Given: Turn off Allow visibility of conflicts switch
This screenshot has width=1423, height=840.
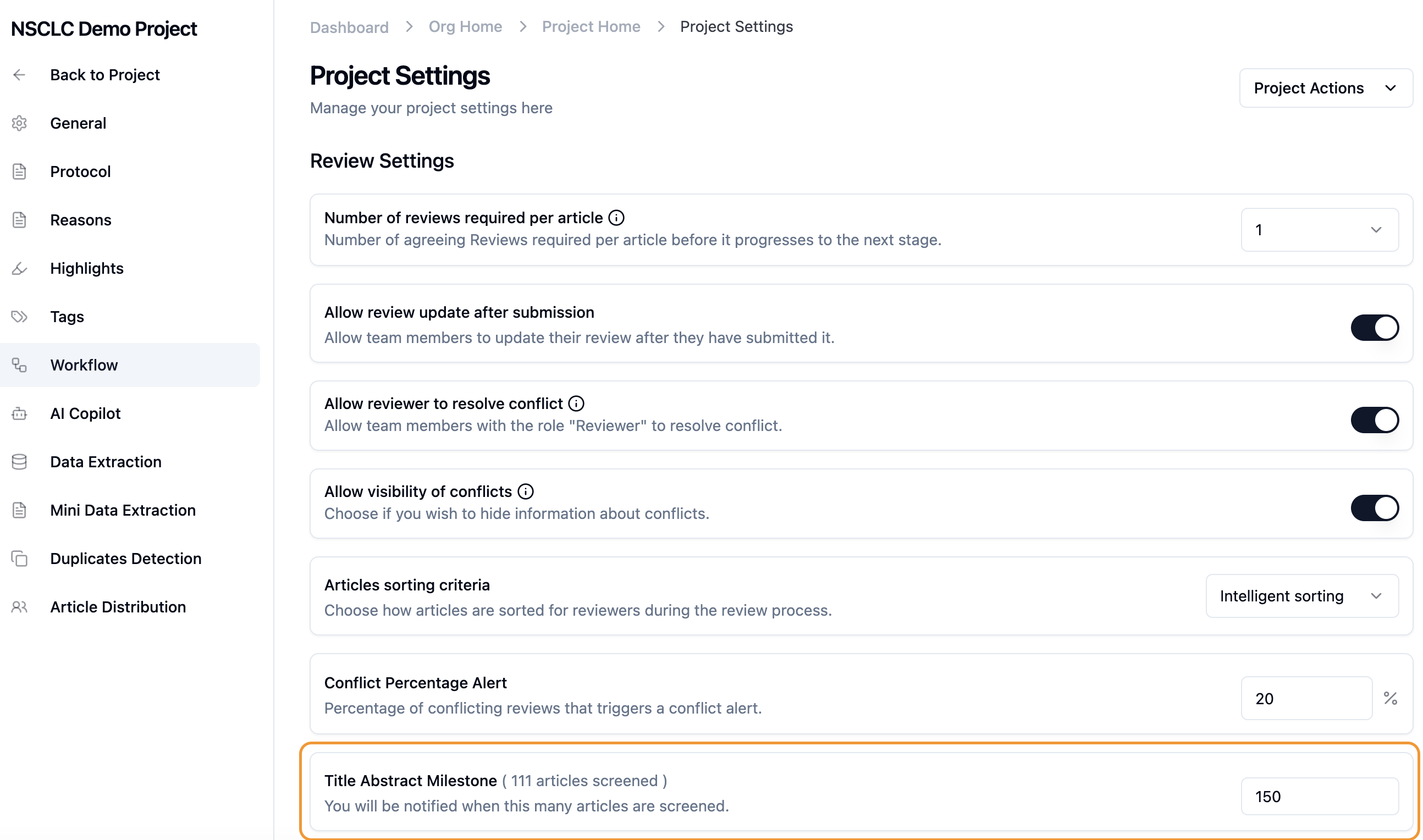Looking at the screenshot, I should tap(1374, 508).
